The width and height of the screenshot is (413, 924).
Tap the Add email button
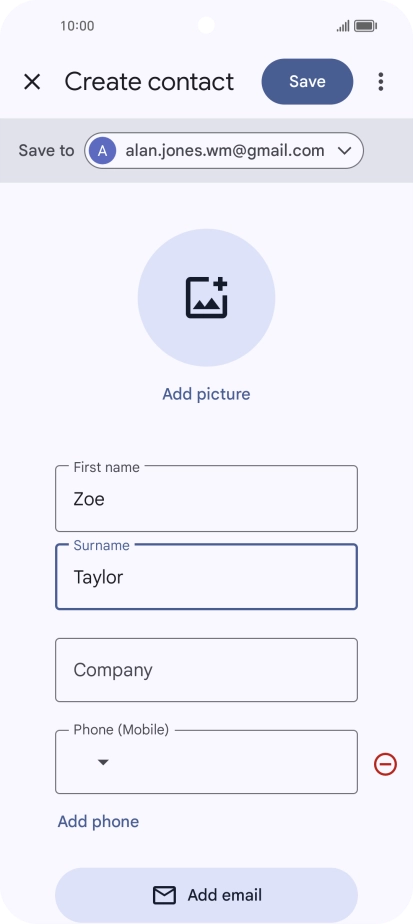point(206,895)
